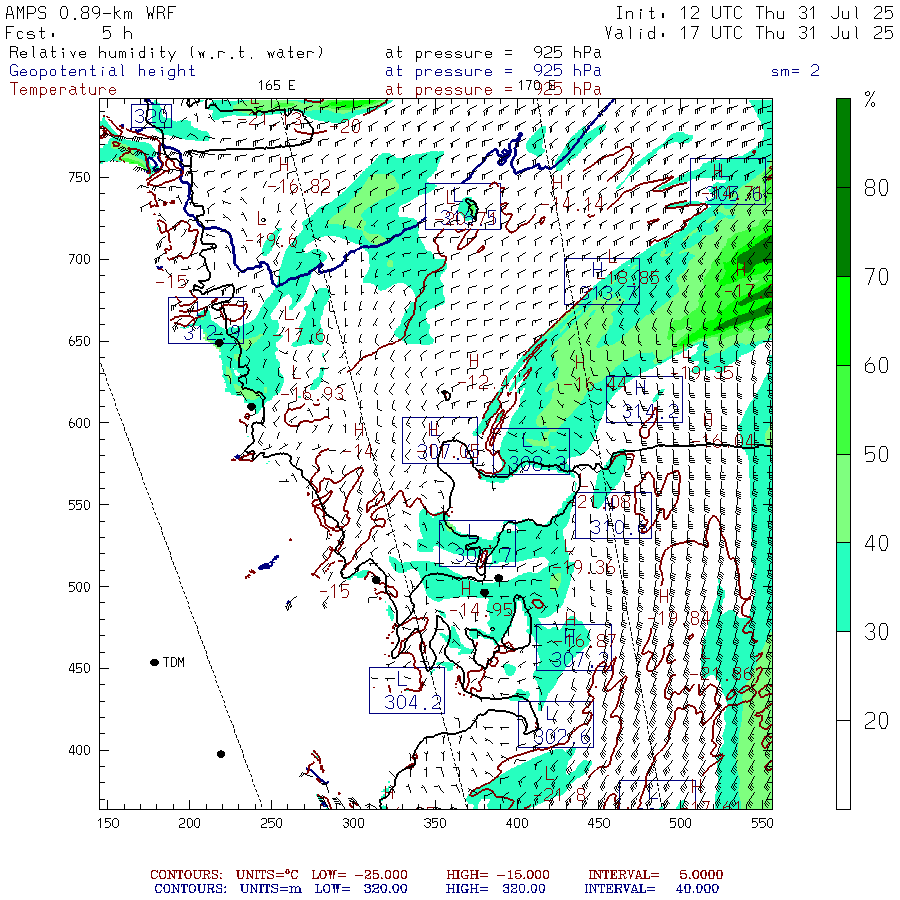The height and width of the screenshot is (900, 900).
Task: Select the Relative humidity (w.r.t. water) label
Action: pos(166,53)
